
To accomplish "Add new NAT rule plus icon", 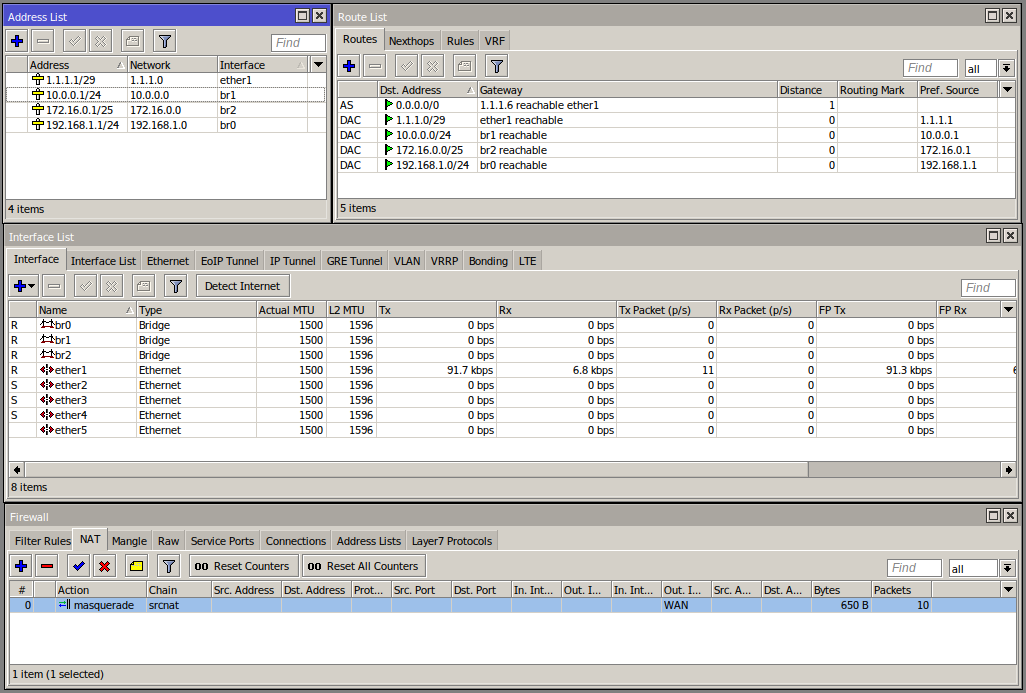I will point(21,566).
